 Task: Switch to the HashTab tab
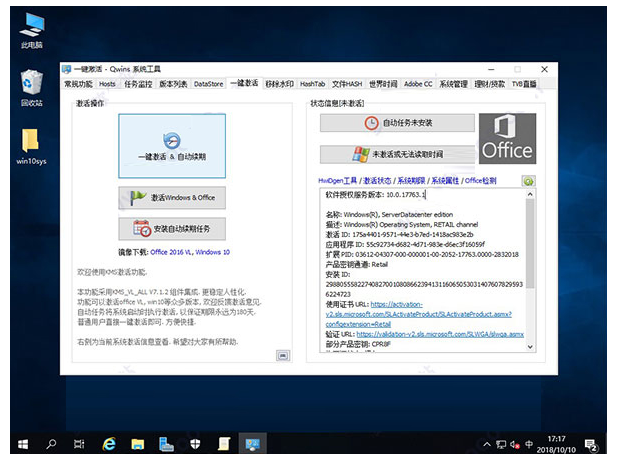click(312, 84)
